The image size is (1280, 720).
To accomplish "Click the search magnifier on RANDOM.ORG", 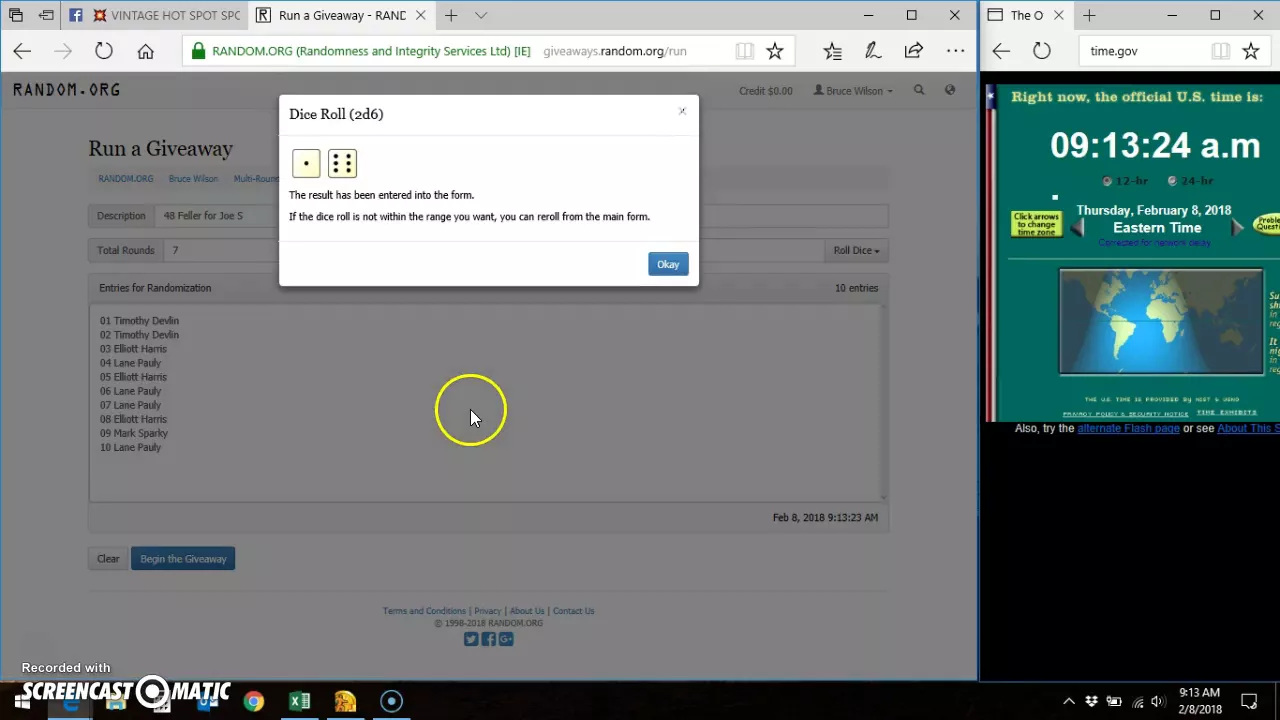I will [x=919, y=90].
